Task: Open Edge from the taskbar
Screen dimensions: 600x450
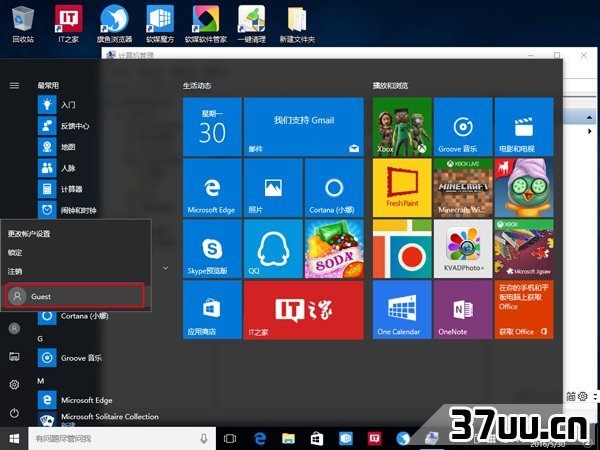Action: click(259, 439)
